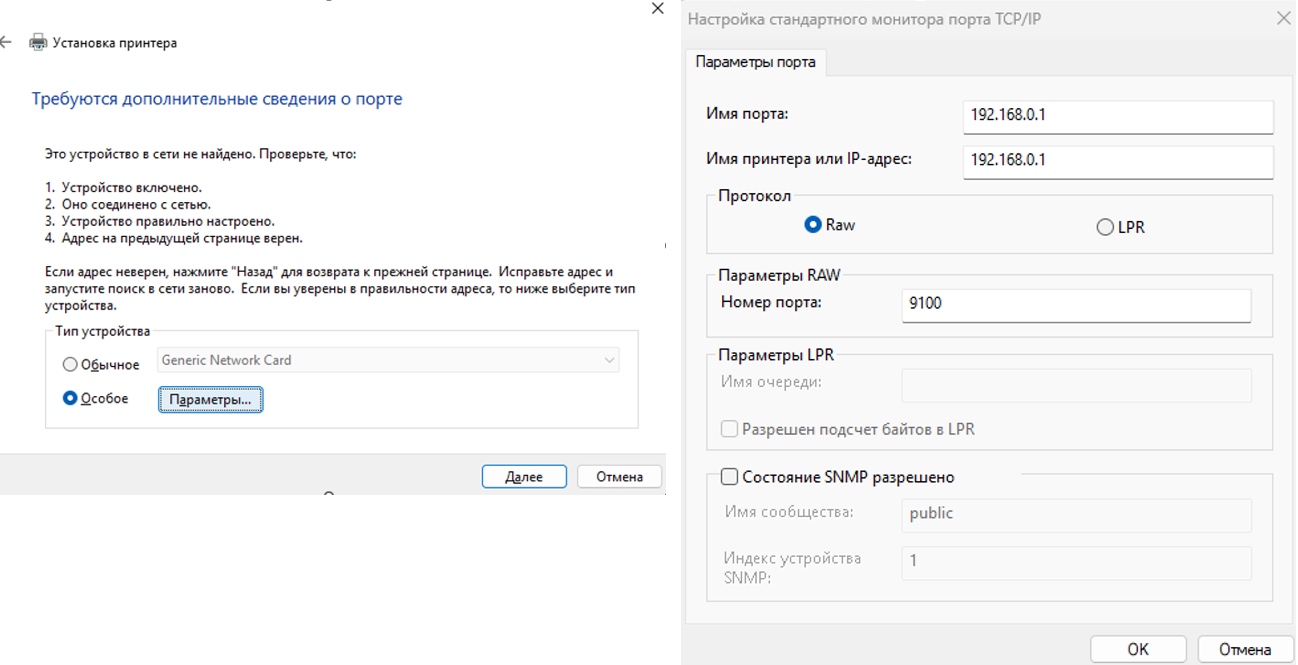Focus the Имя принтера или IP-адрес field
This screenshot has height=665, width=1298.
coord(1117,160)
